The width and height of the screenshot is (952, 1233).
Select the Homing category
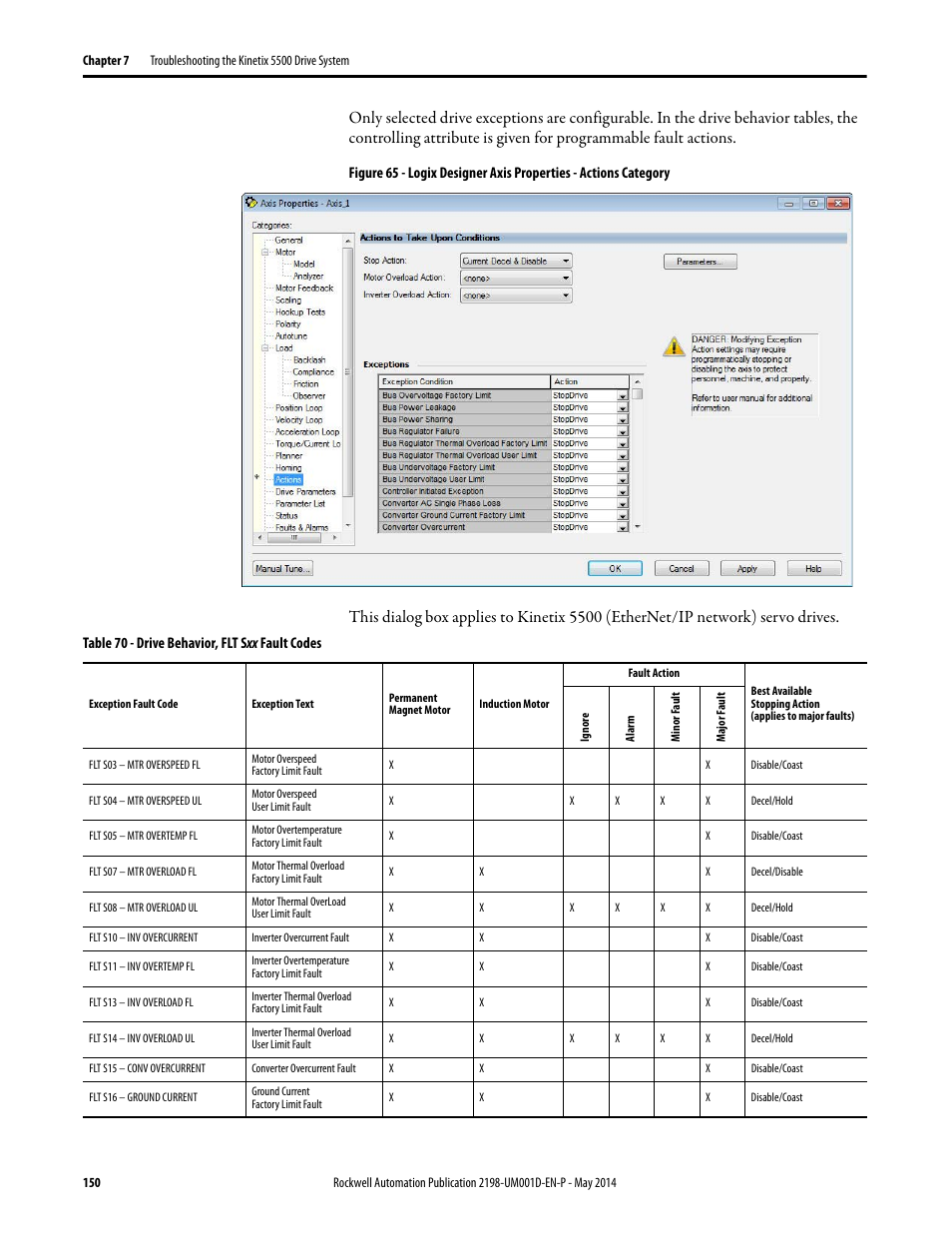coord(287,467)
